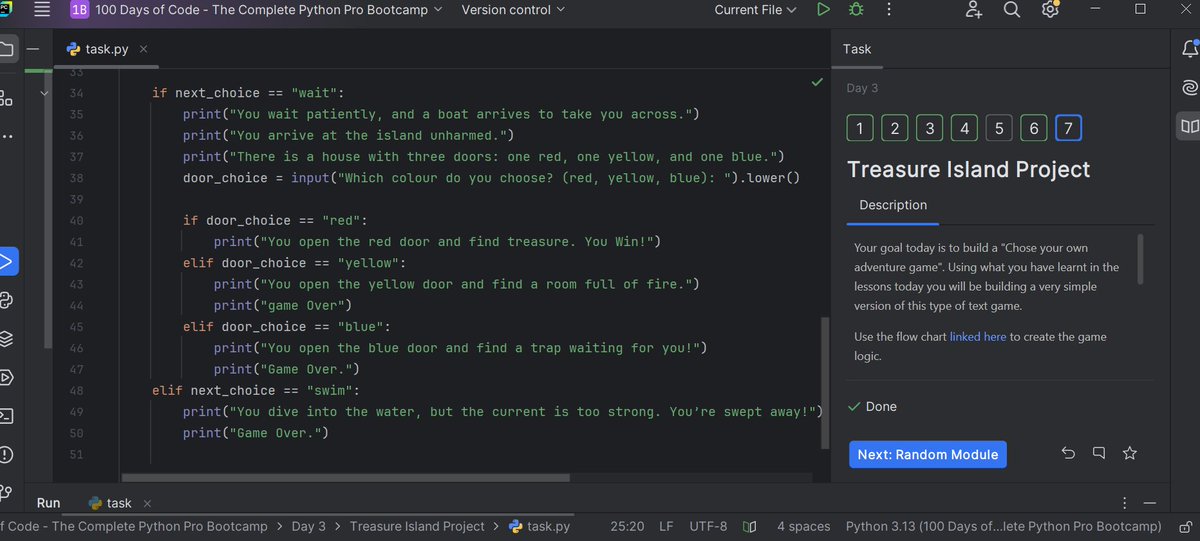This screenshot has width=1200, height=541.
Task: Open Code With Me add-user icon
Action: click(973, 10)
